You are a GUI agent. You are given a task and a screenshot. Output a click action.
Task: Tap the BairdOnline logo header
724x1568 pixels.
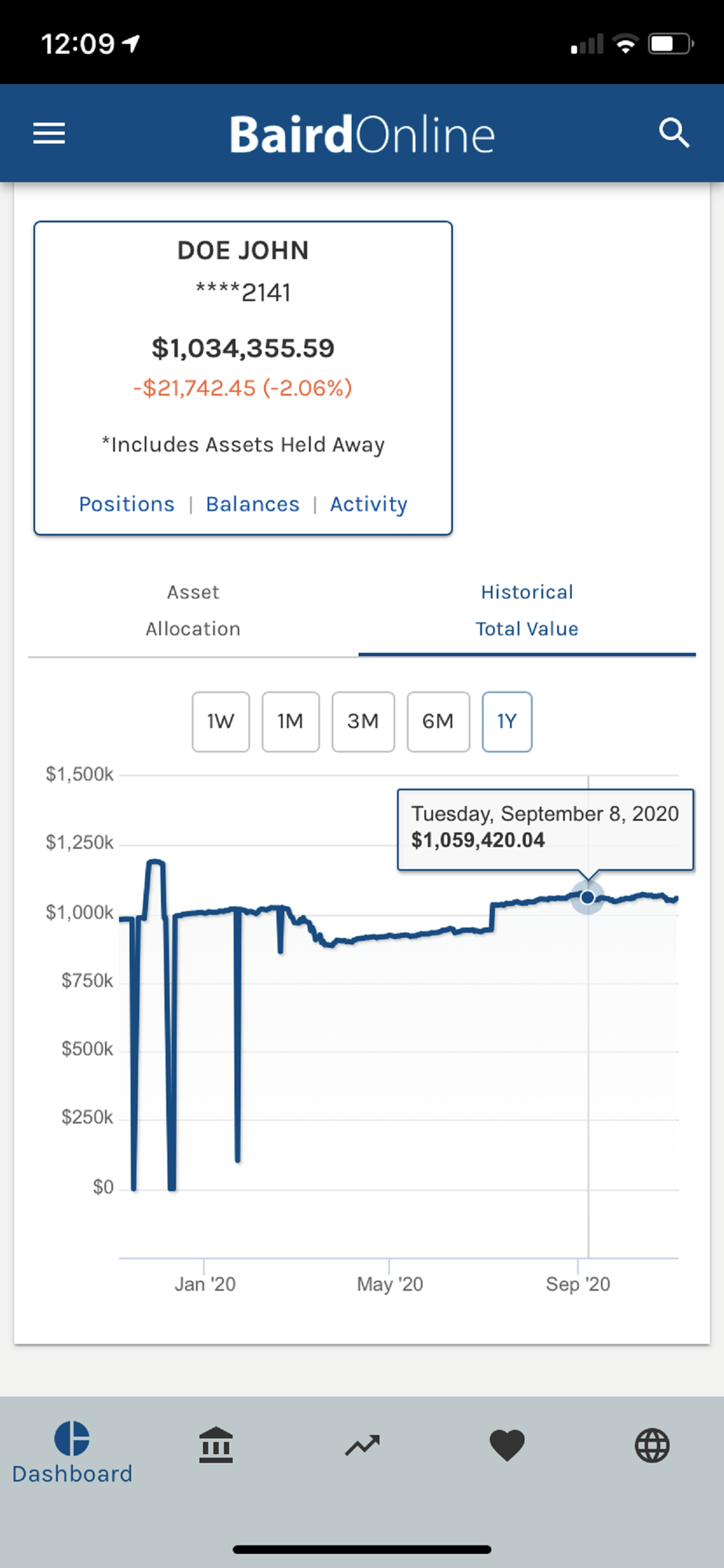362,134
